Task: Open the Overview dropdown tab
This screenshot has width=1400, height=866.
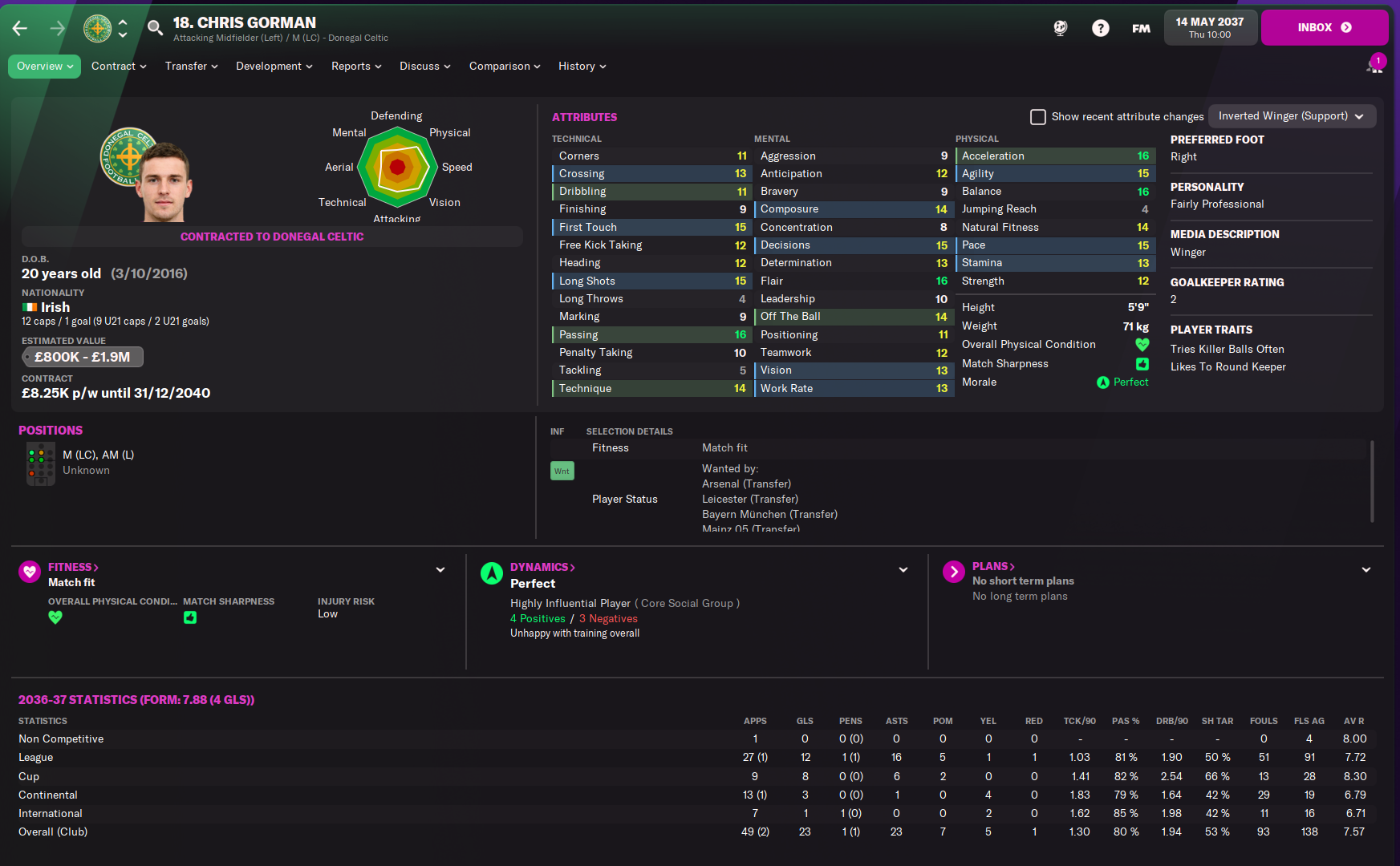Action: [45, 67]
